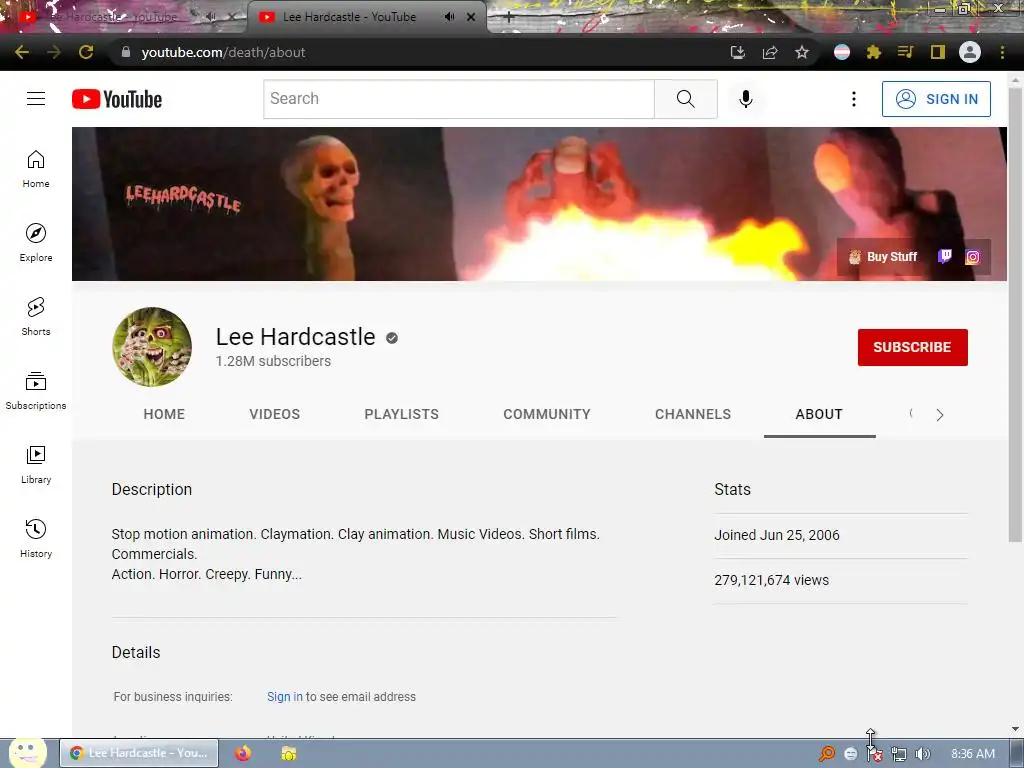The width and height of the screenshot is (1024, 768).
Task: Open Library in sidebar
Action: [x=36, y=464]
